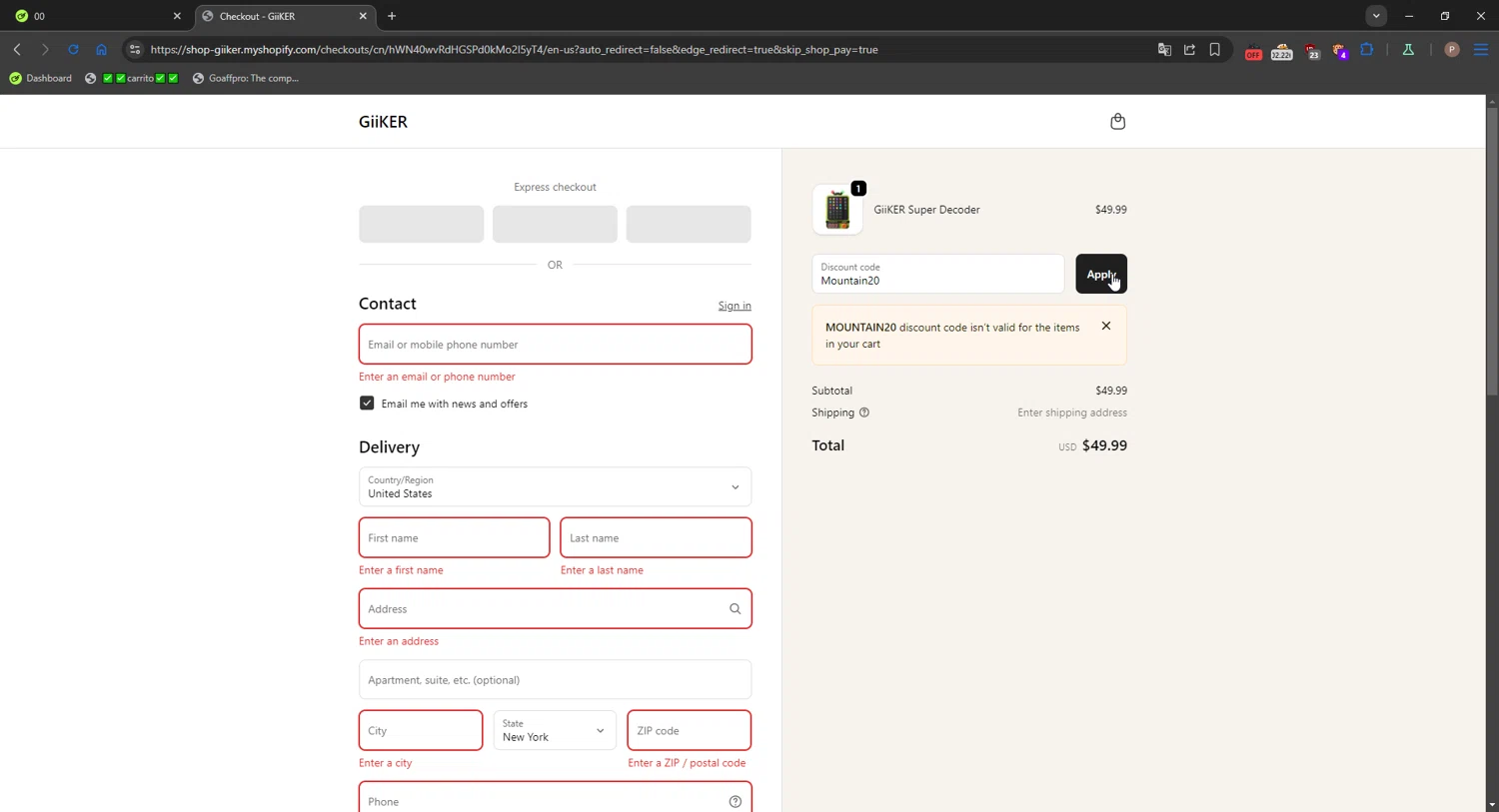This screenshot has height=812, width=1499.
Task: Dismiss the MOUNTAIN20 invalid code message
Action: [x=1106, y=326]
